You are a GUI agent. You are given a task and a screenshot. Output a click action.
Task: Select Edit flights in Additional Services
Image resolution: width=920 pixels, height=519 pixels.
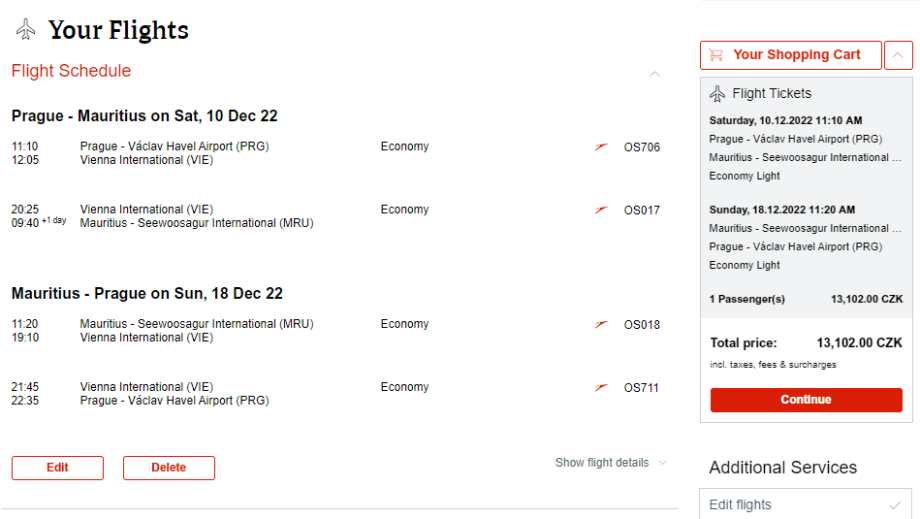pyautogui.click(x=741, y=505)
